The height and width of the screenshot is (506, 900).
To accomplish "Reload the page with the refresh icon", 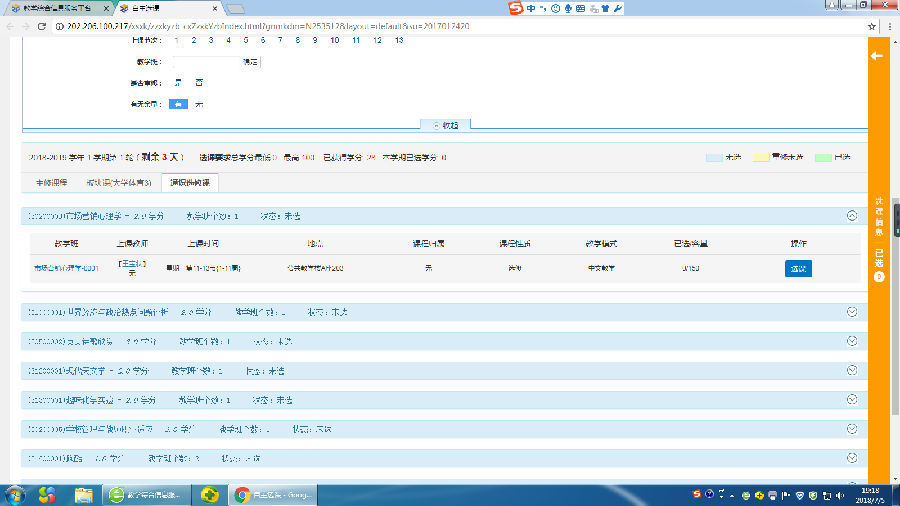I will coord(42,25).
